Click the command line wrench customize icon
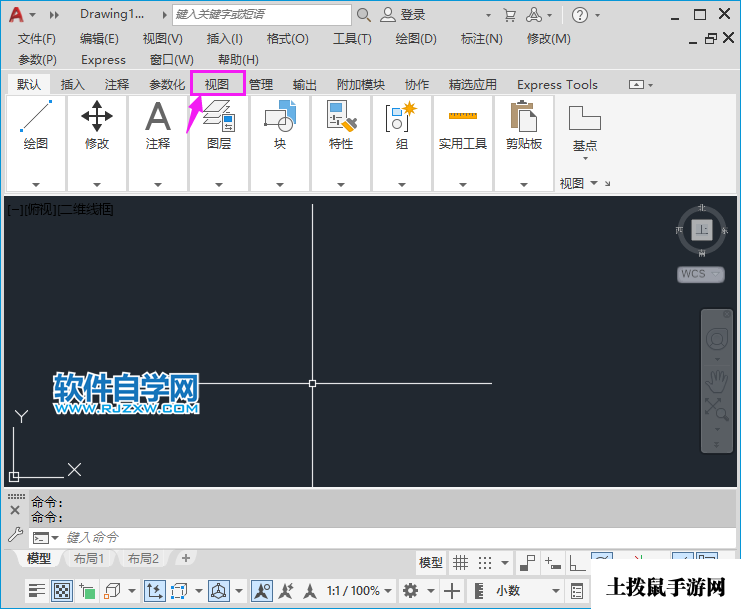 pyautogui.click(x=15, y=535)
